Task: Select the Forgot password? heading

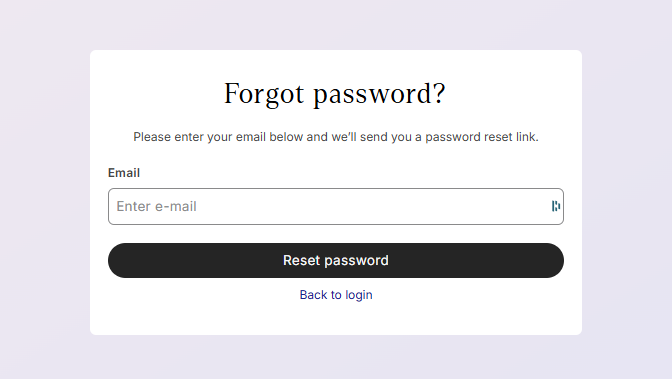Action: coord(335,94)
